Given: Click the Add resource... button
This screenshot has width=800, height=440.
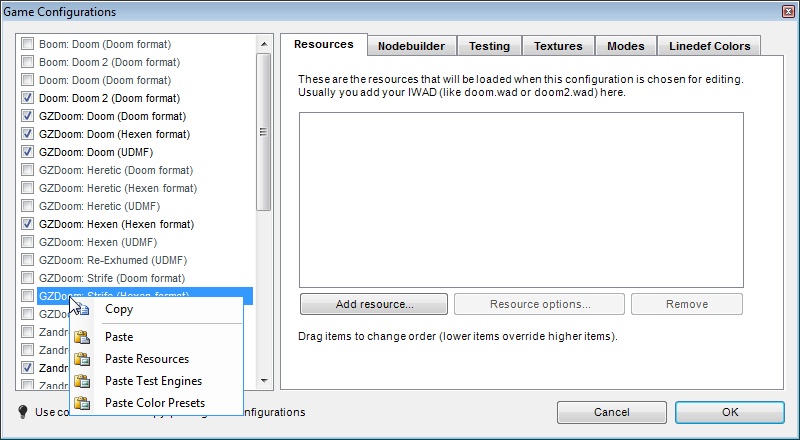Looking at the screenshot, I should (x=374, y=304).
